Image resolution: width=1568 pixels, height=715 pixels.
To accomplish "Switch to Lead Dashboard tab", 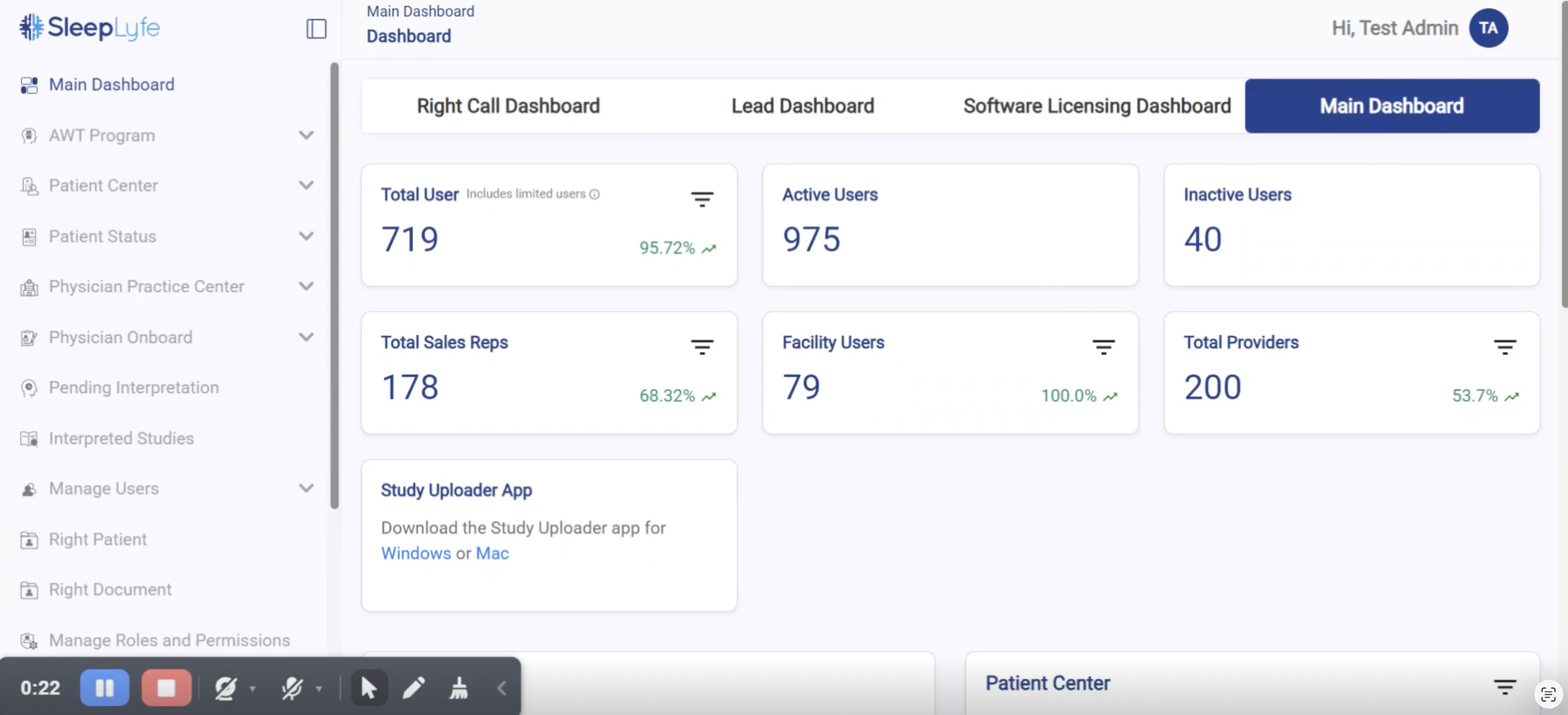I will click(802, 106).
